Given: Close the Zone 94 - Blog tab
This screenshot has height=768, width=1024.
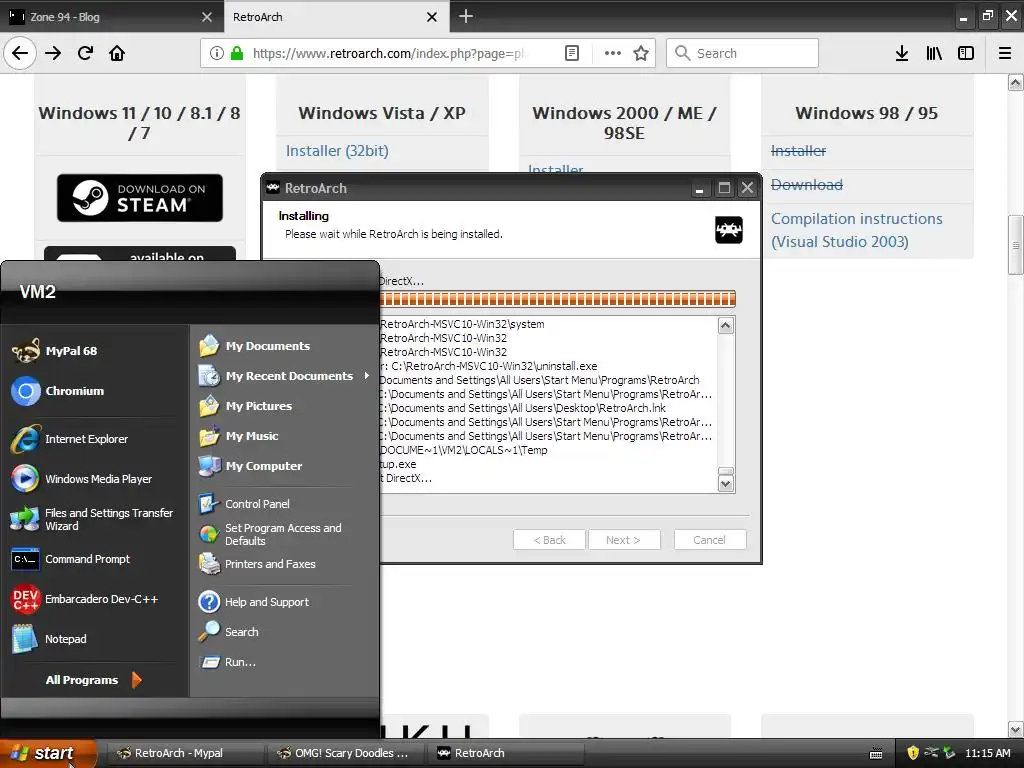Looking at the screenshot, I should [x=207, y=17].
